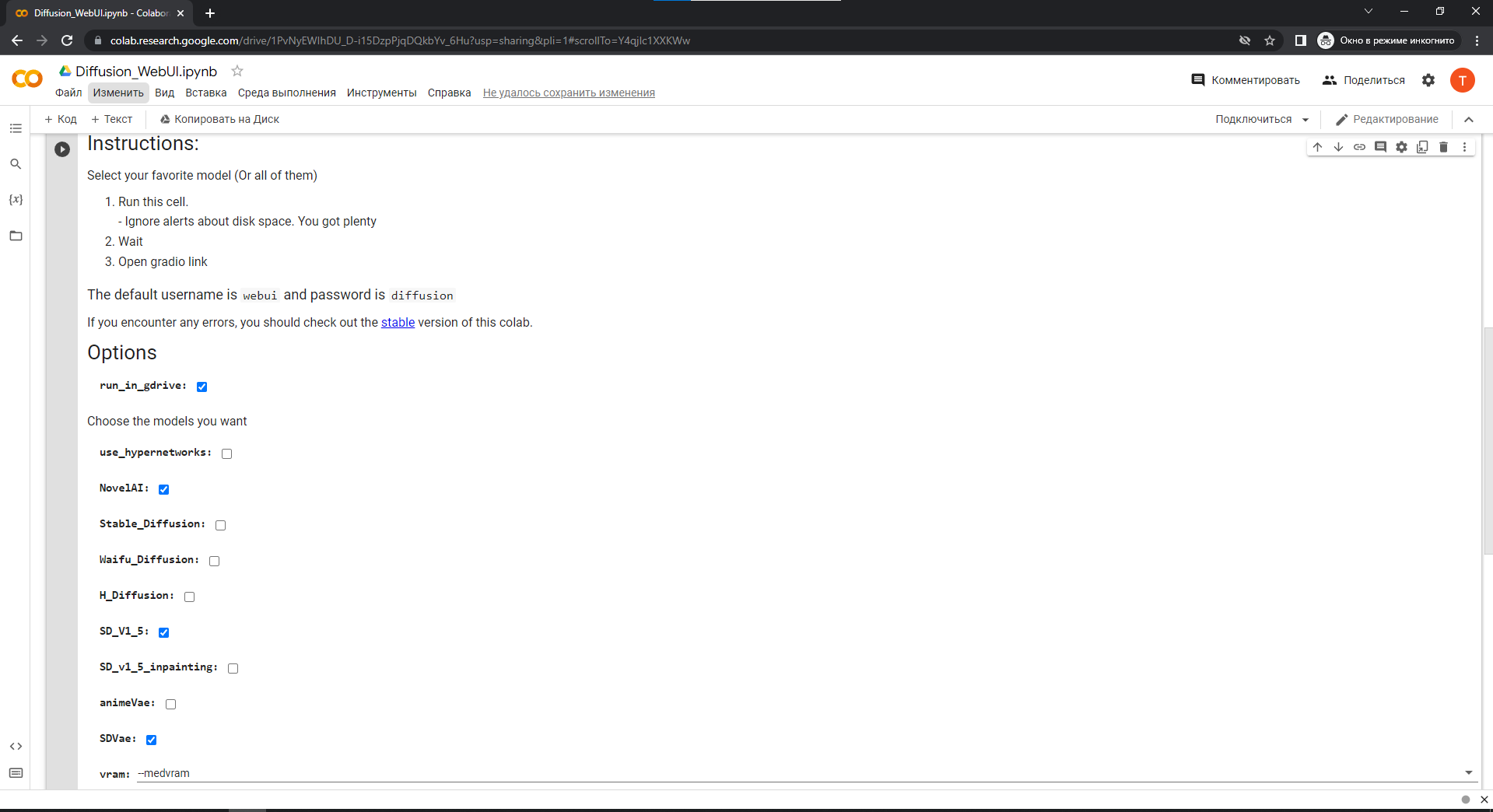
Task: Enable the Stable_Diffusion model checkbox
Action: click(220, 524)
